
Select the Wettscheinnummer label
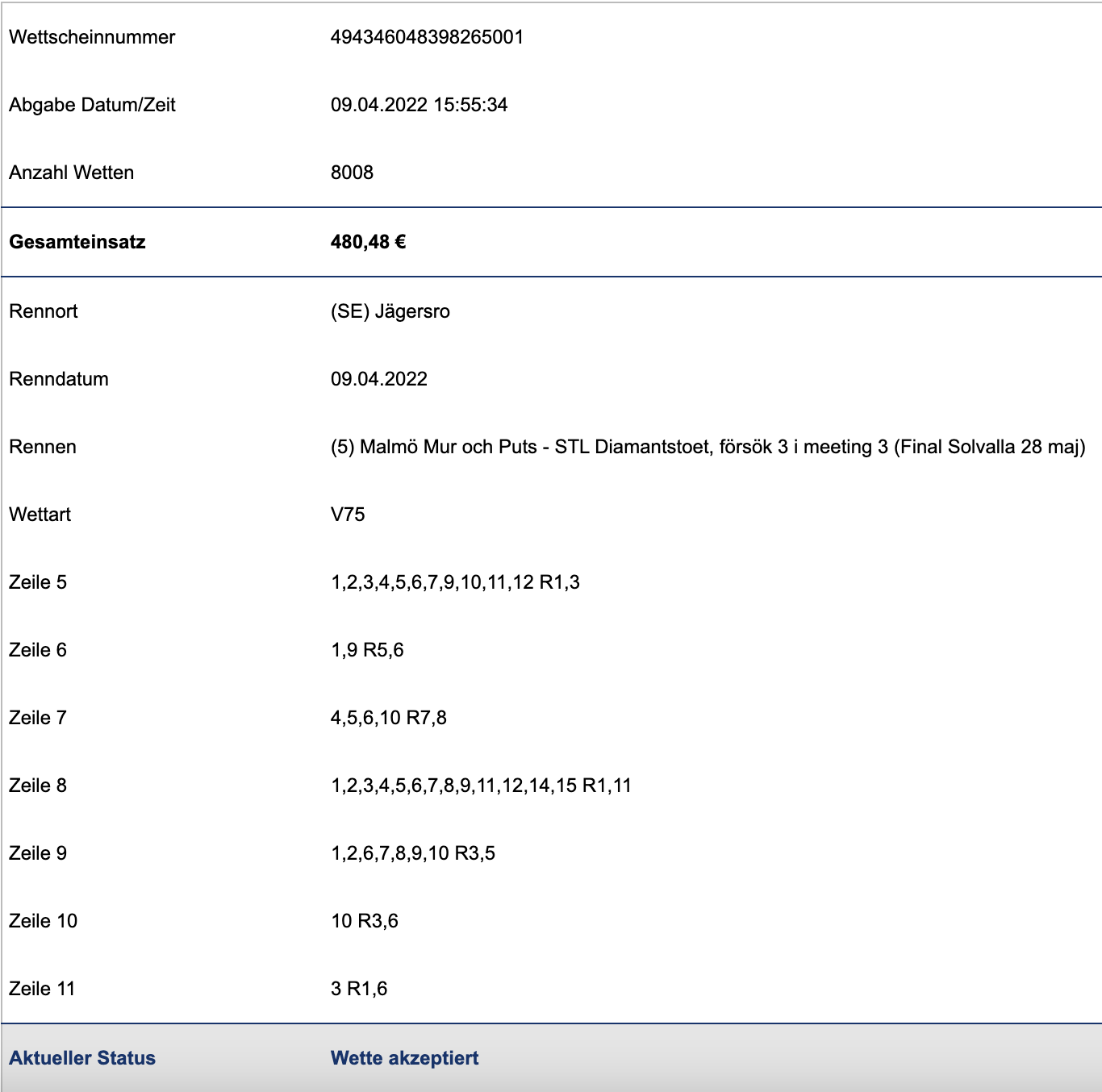tap(92, 37)
